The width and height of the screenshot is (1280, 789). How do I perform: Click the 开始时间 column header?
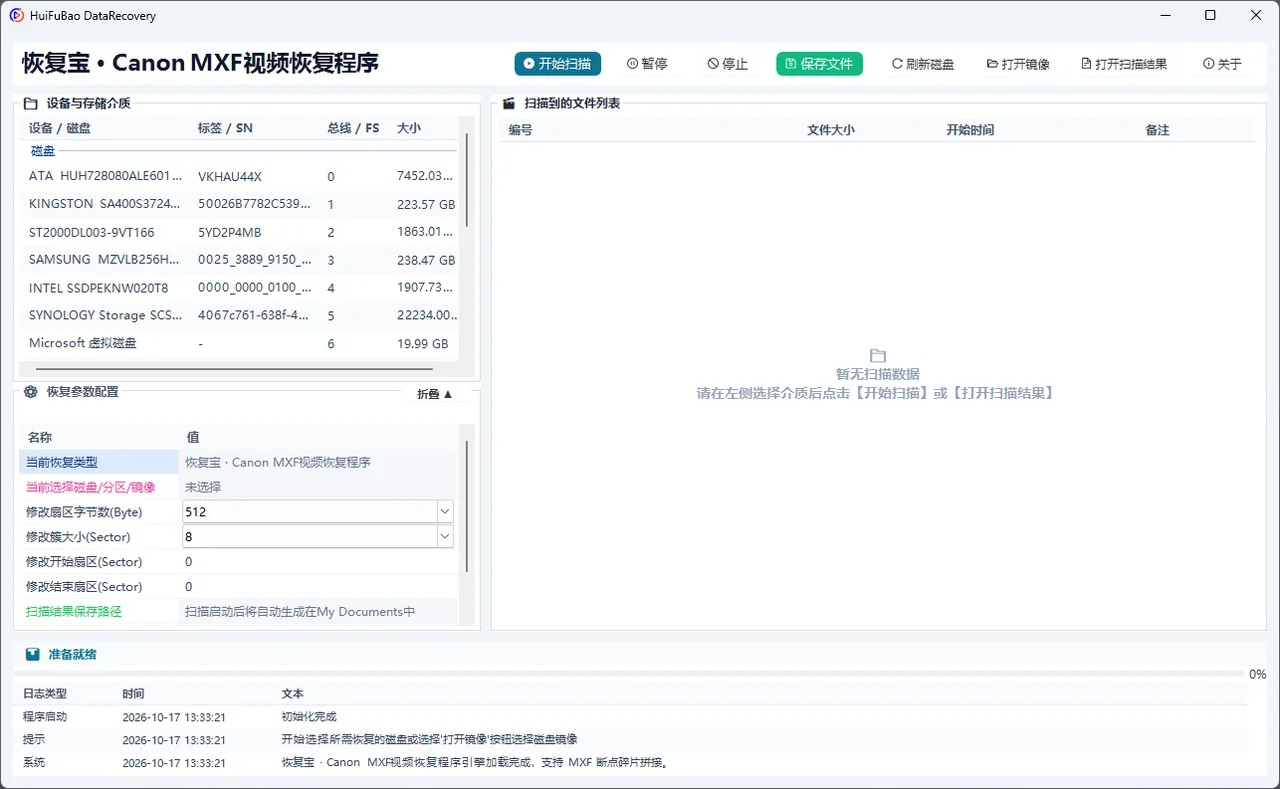pos(970,130)
